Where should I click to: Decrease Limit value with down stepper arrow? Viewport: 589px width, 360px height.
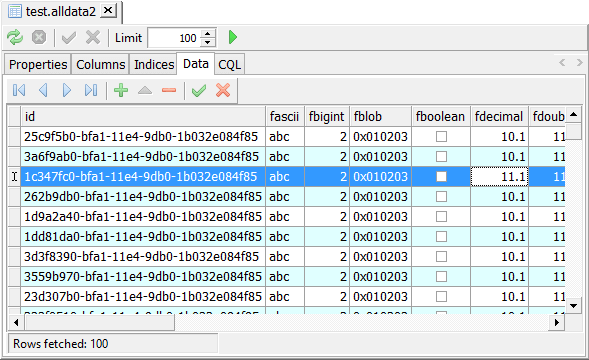click(x=208, y=42)
